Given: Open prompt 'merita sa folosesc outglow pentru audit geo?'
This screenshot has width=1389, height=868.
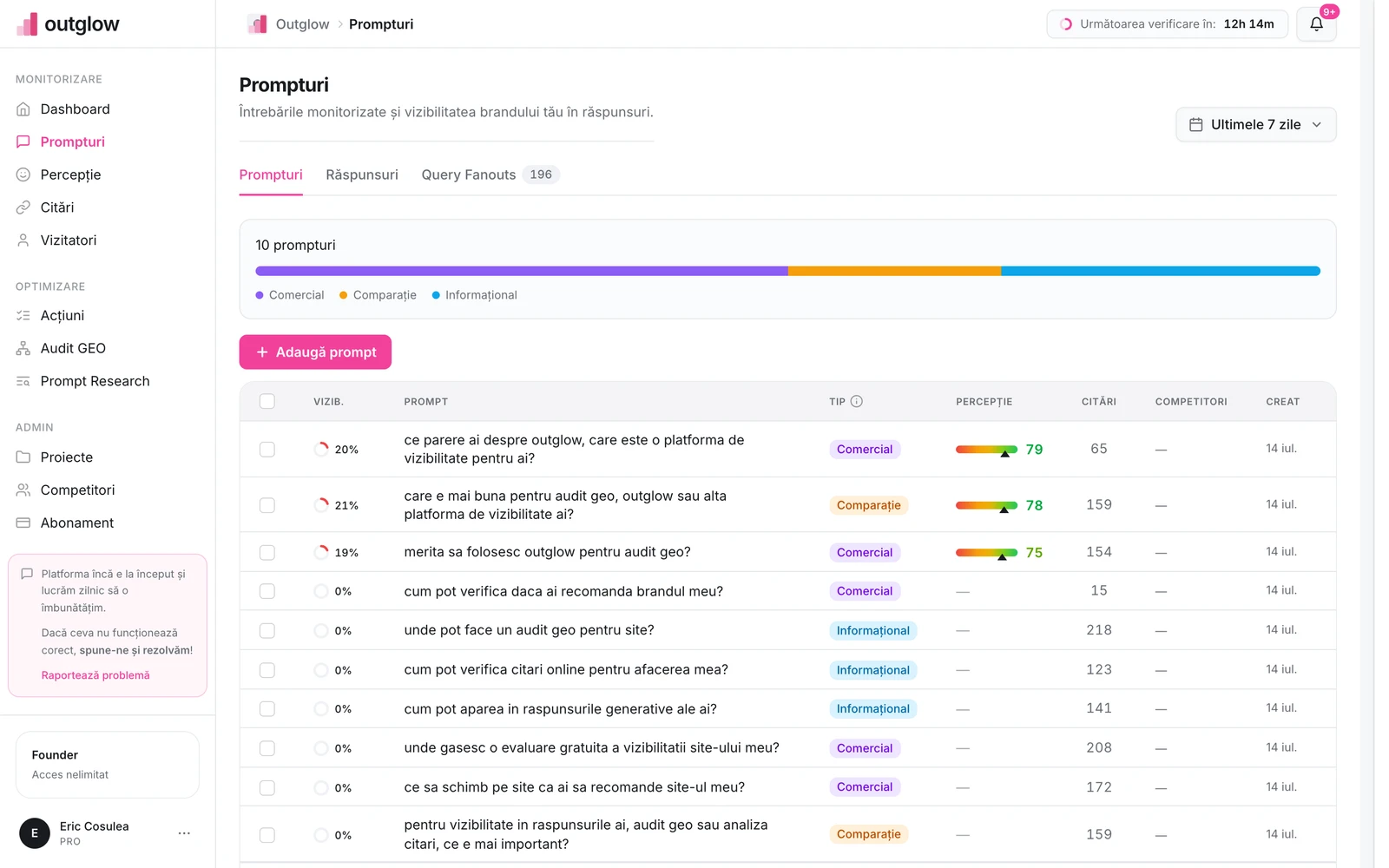Looking at the screenshot, I should click(x=547, y=552).
